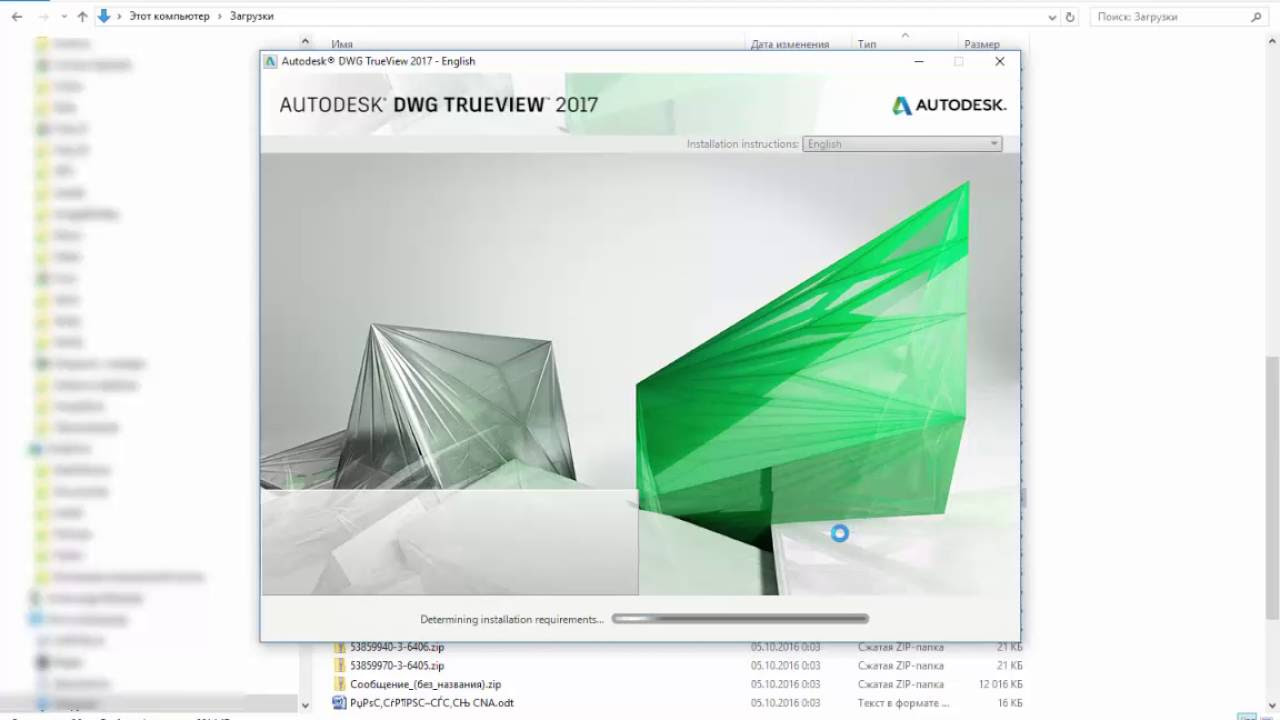Click into the 'Поиск: Загрузки' search field
The height and width of the screenshot is (720, 1280).
coord(1170,17)
